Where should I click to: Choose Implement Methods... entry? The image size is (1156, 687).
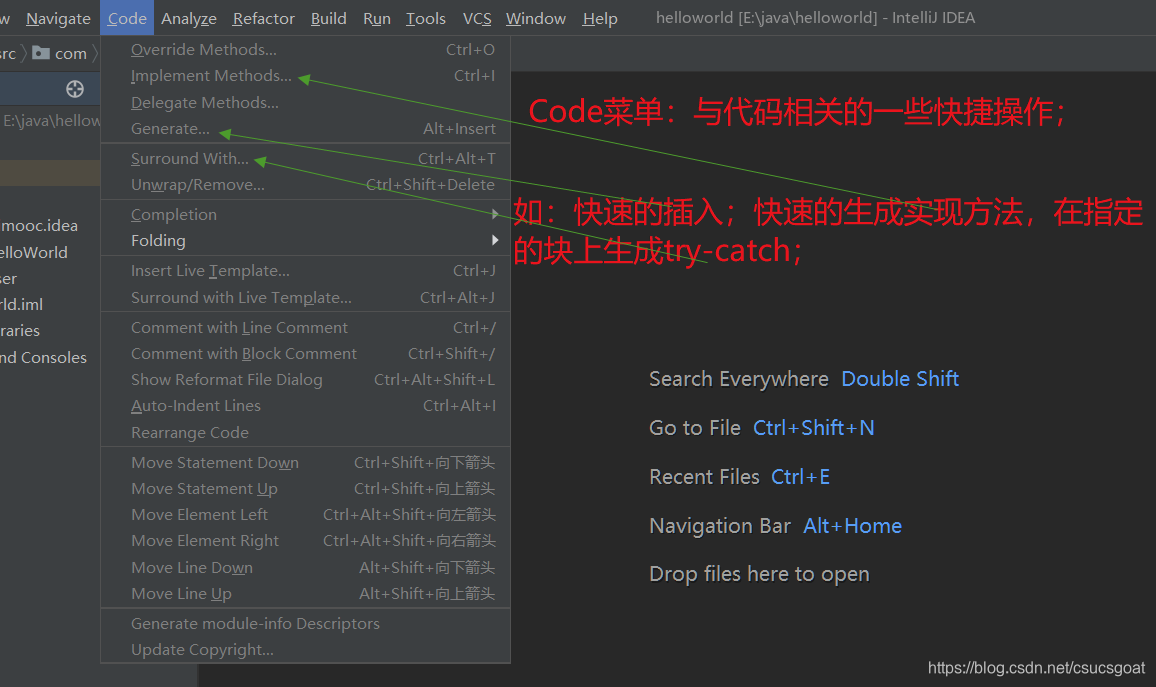[x=305, y=76]
